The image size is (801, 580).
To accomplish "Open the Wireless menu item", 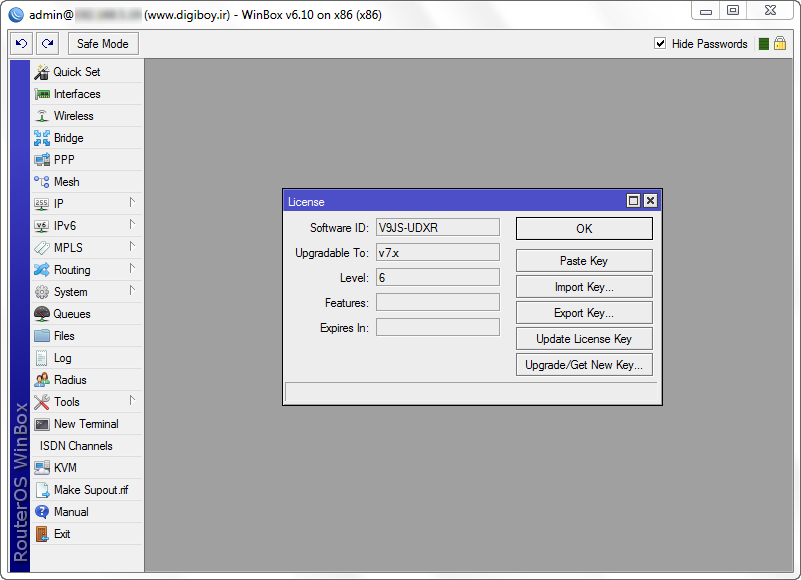I will (x=87, y=116).
